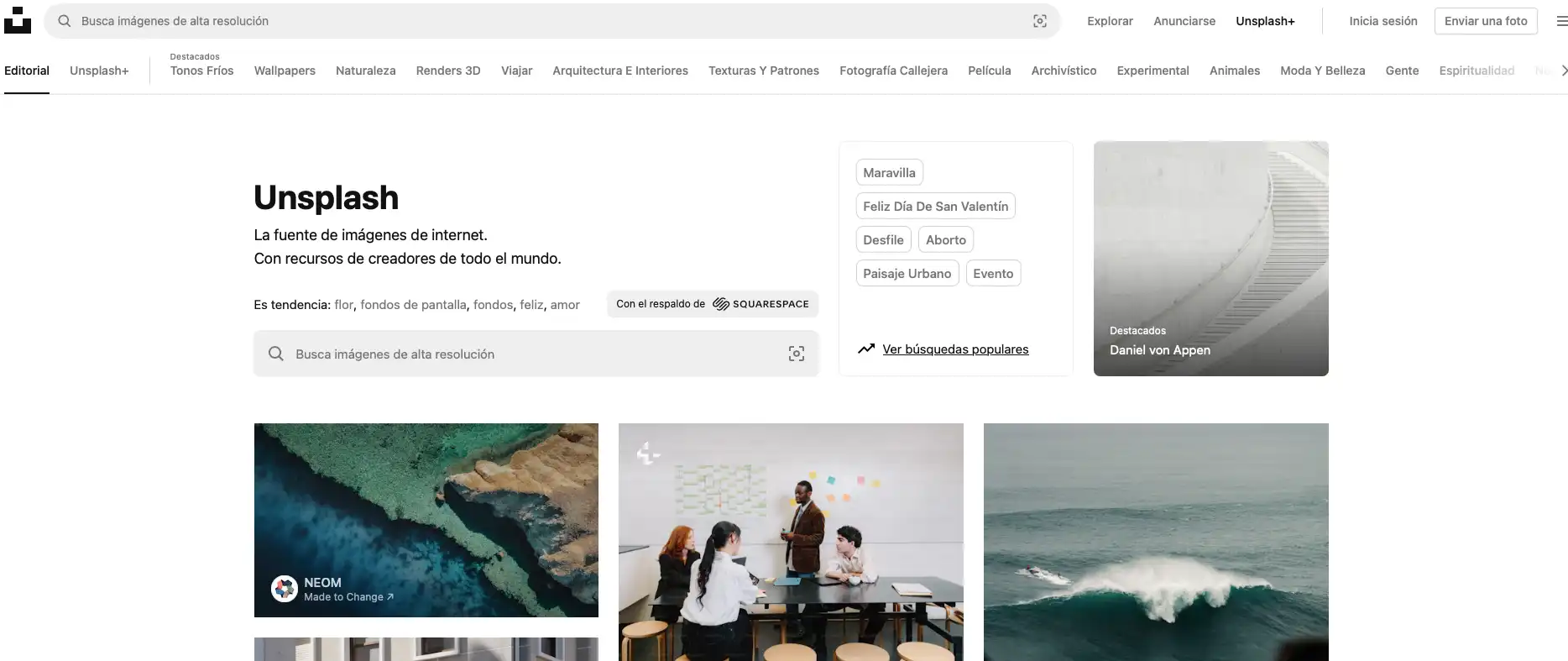Image resolution: width=1568 pixels, height=661 pixels.
Task: Click Inicia sesión
Action: 1383,21
